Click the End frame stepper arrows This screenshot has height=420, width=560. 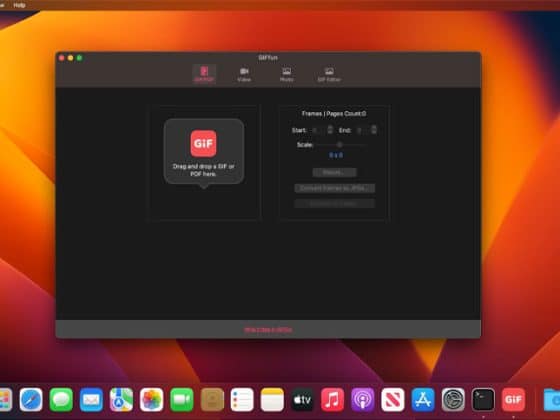(374, 130)
